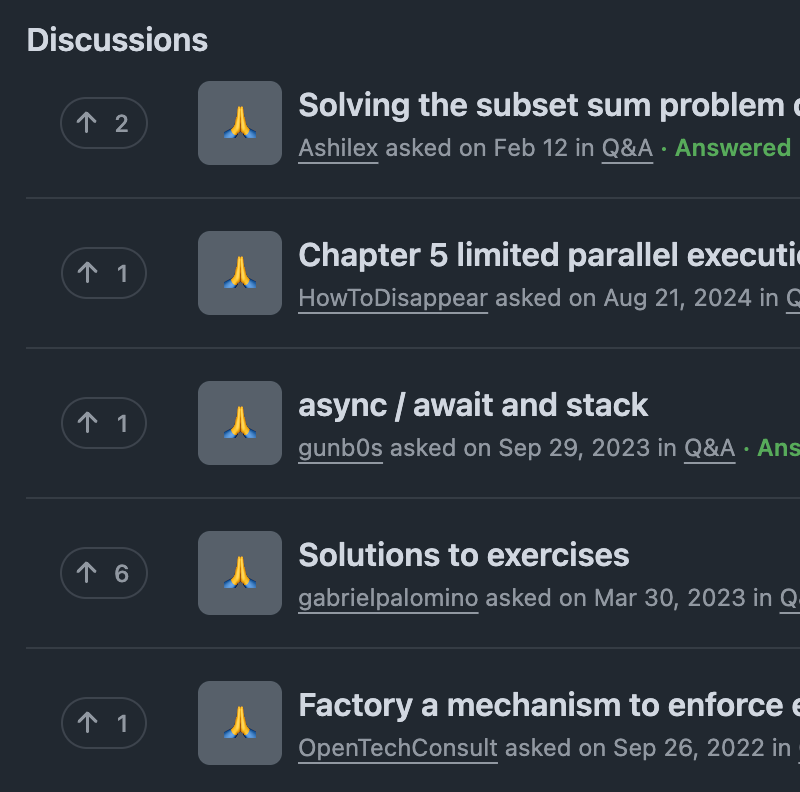Click the prayer-hands icon for async / await discussion

click(239, 423)
